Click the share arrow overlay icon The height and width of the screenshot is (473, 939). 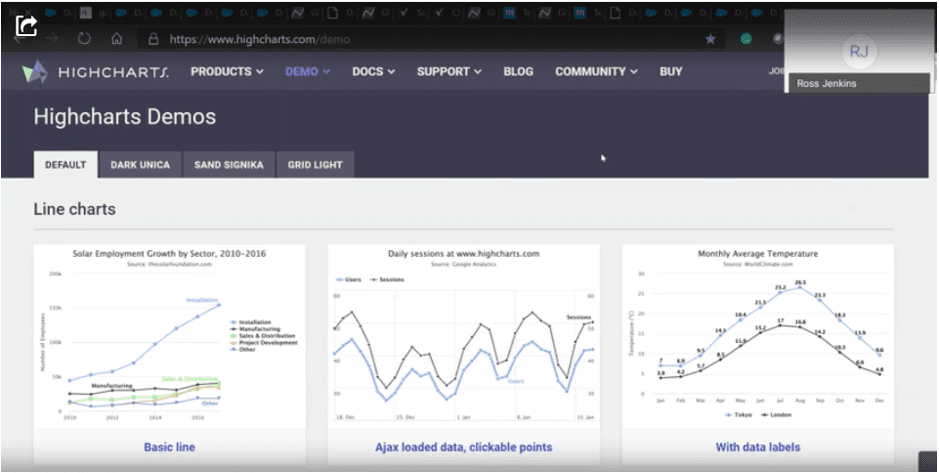(26, 26)
